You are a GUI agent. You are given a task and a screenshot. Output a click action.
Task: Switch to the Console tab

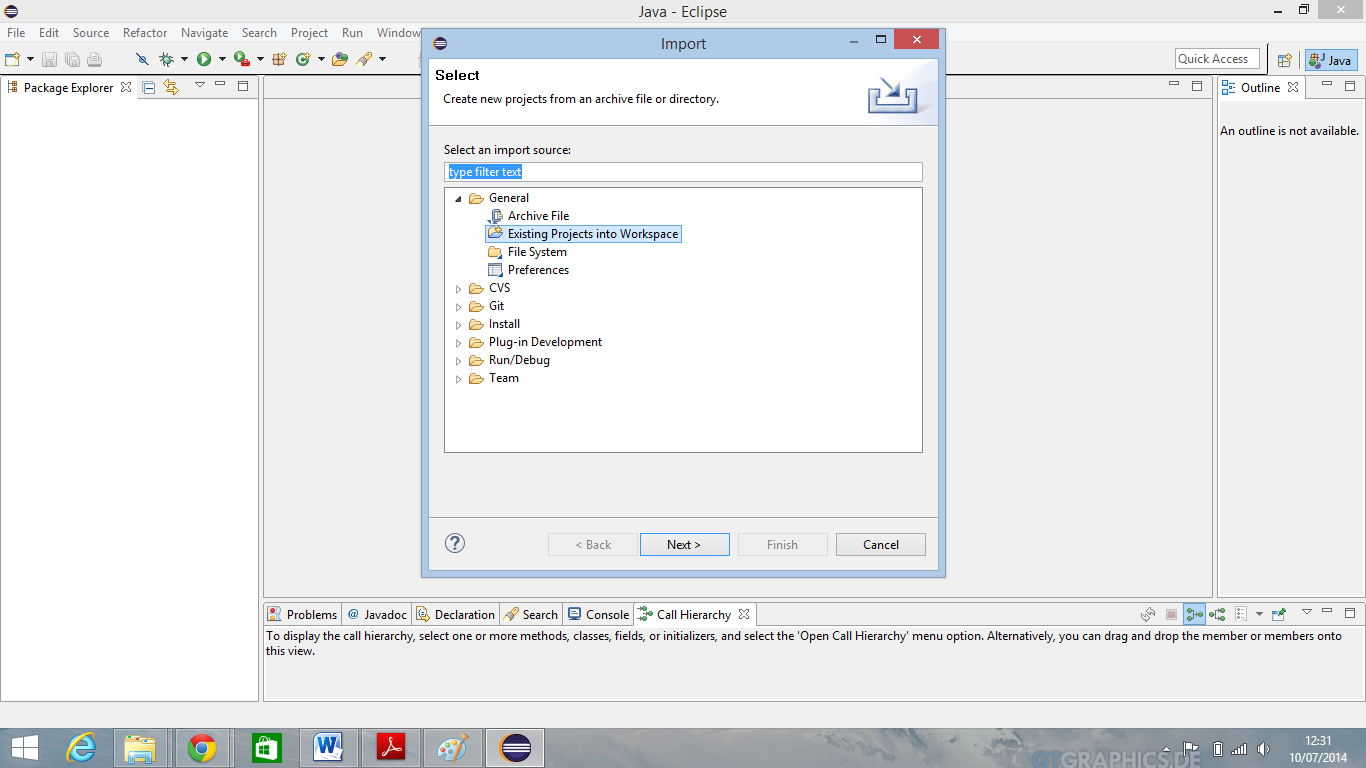coord(598,614)
